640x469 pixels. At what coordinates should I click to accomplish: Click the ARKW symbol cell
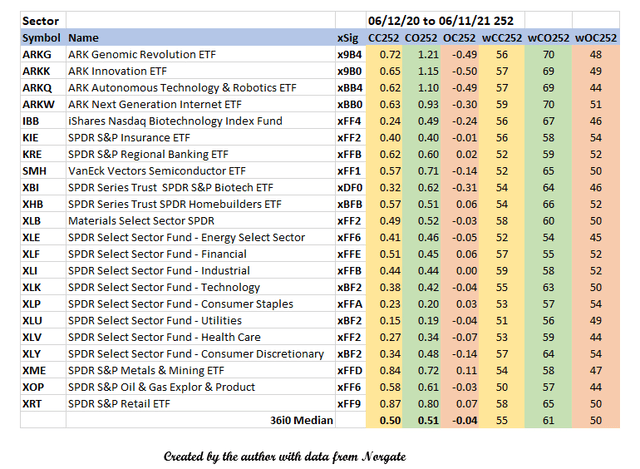[x=43, y=104]
